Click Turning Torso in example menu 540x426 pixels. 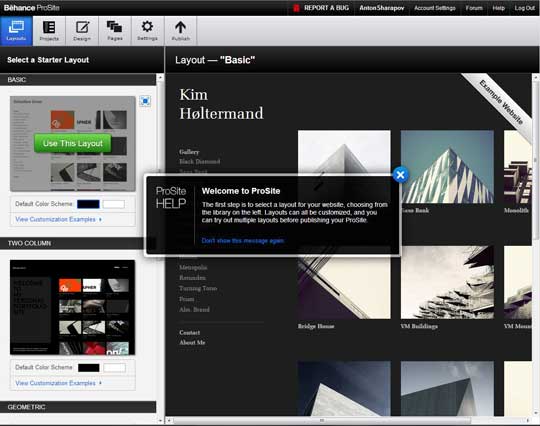[x=198, y=288]
